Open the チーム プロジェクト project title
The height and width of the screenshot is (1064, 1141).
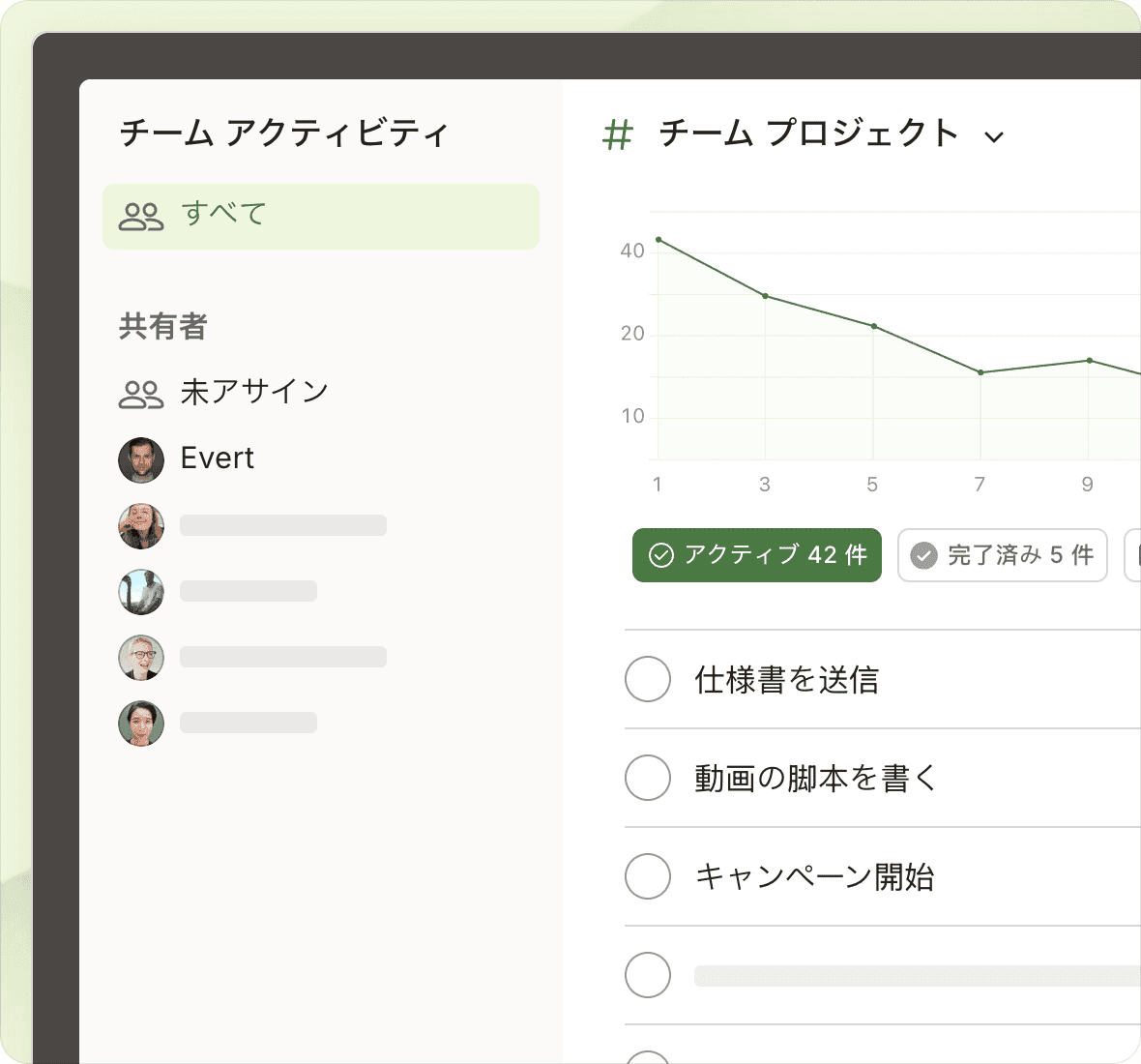808,133
